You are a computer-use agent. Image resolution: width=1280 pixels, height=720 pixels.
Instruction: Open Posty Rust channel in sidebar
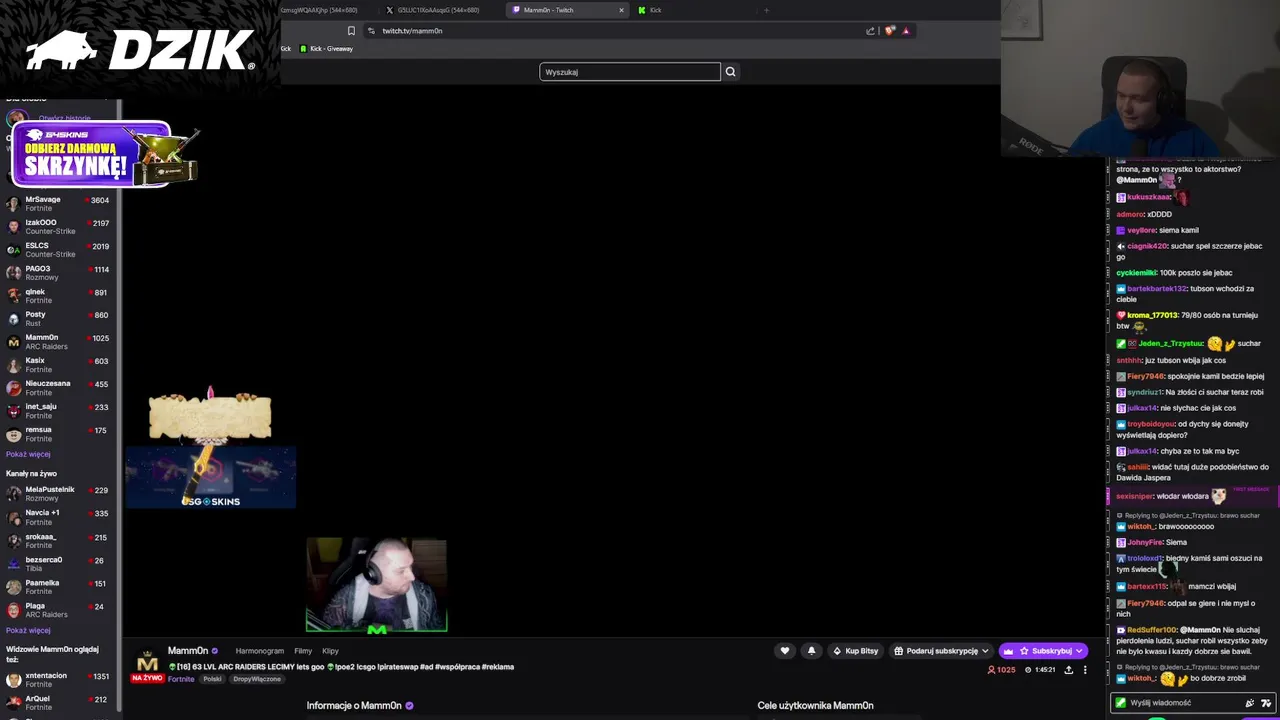[59, 319]
